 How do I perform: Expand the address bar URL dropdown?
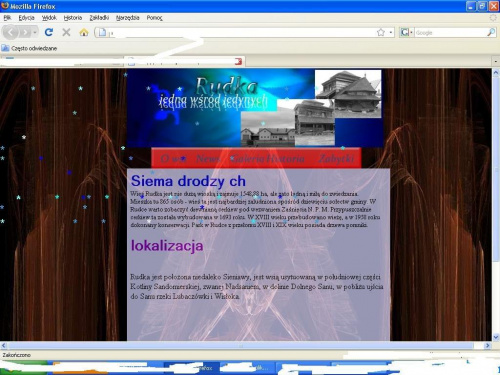click(x=391, y=32)
